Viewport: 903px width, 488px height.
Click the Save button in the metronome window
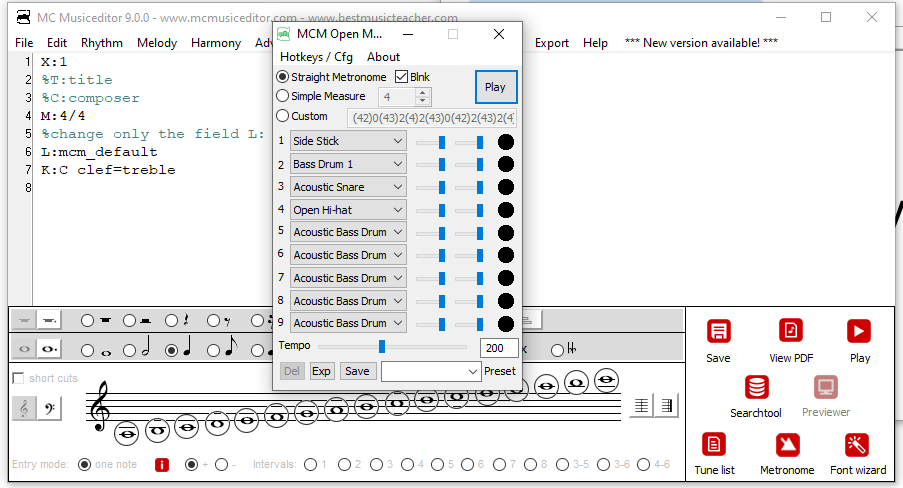click(357, 371)
